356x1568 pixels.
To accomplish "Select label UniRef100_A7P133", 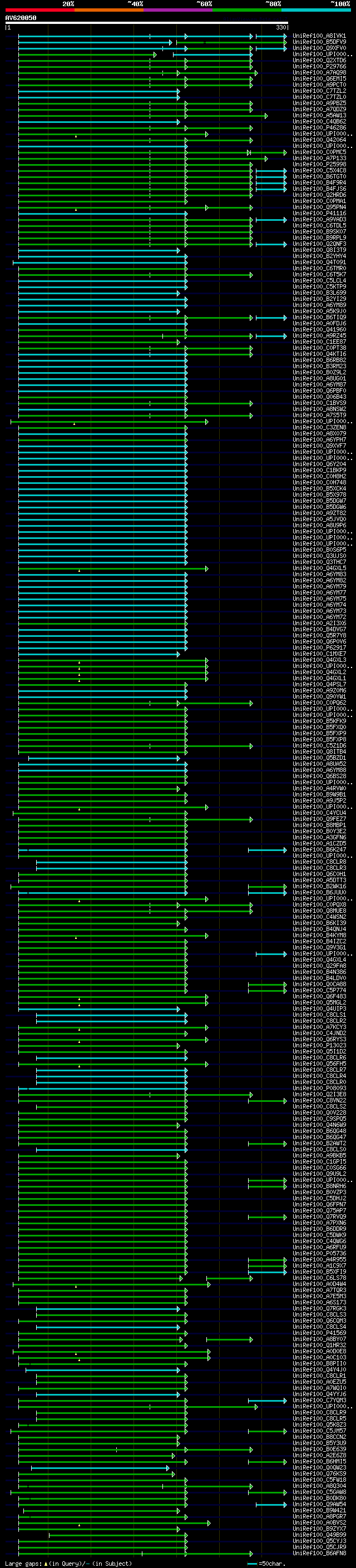I will [x=319, y=159].
